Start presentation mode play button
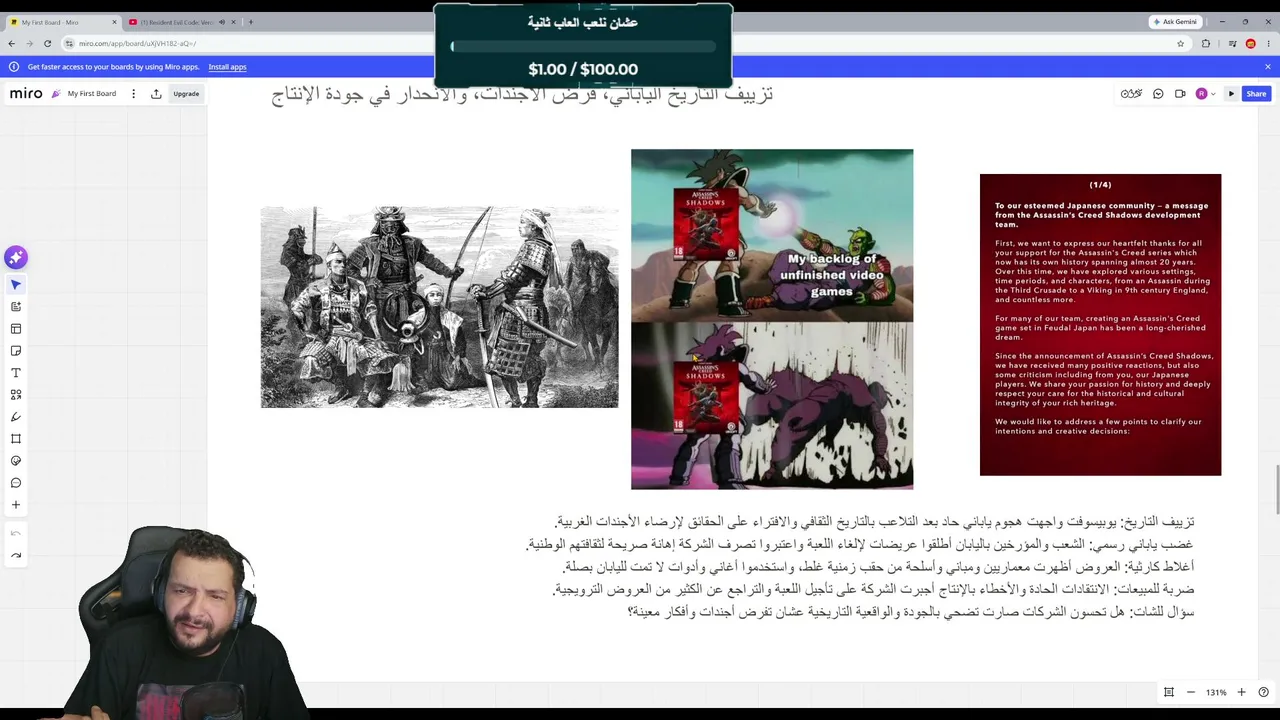The width and height of the screenshot is (1280, 720). pos(1231,94)
